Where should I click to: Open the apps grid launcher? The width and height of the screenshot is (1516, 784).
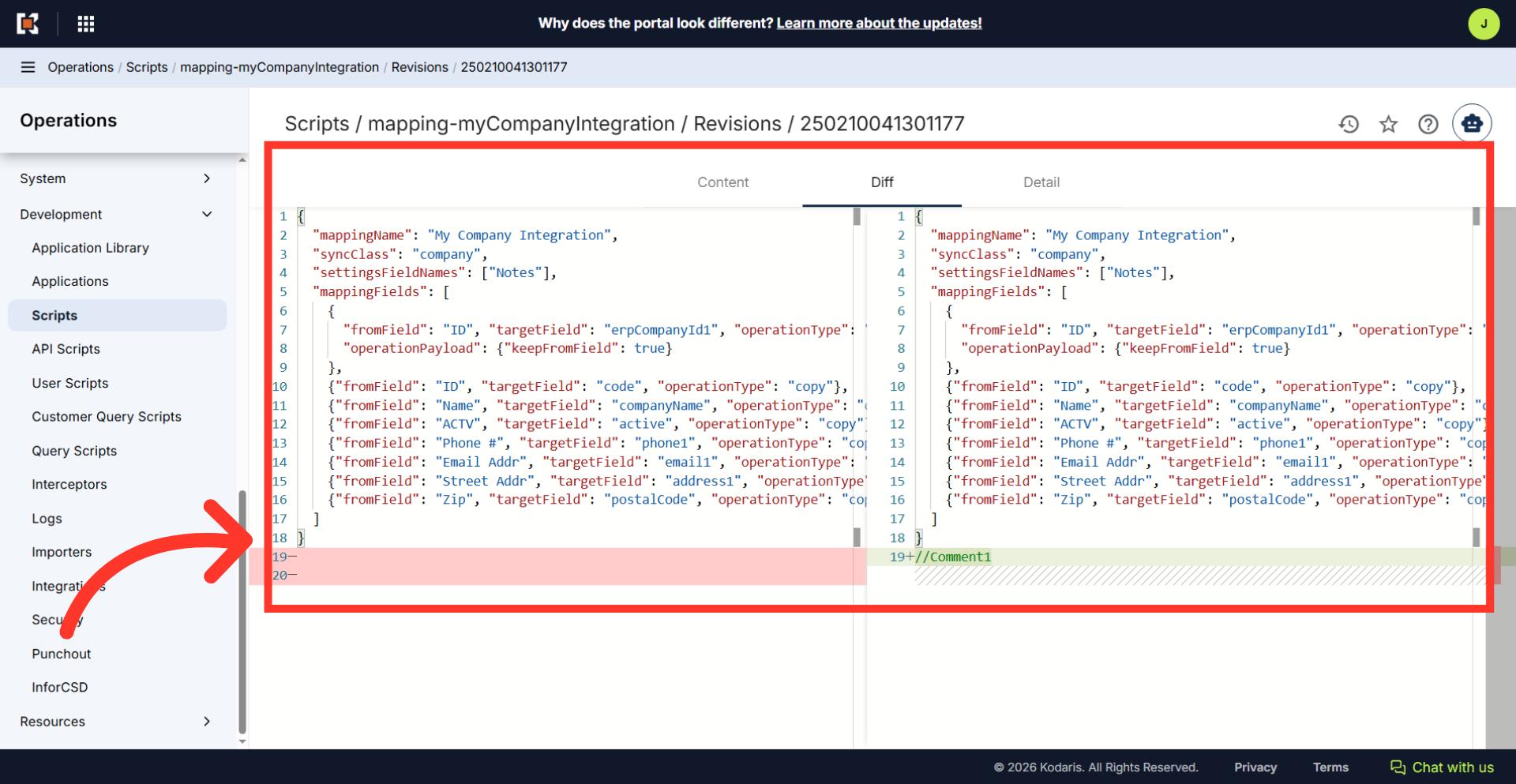86,24
